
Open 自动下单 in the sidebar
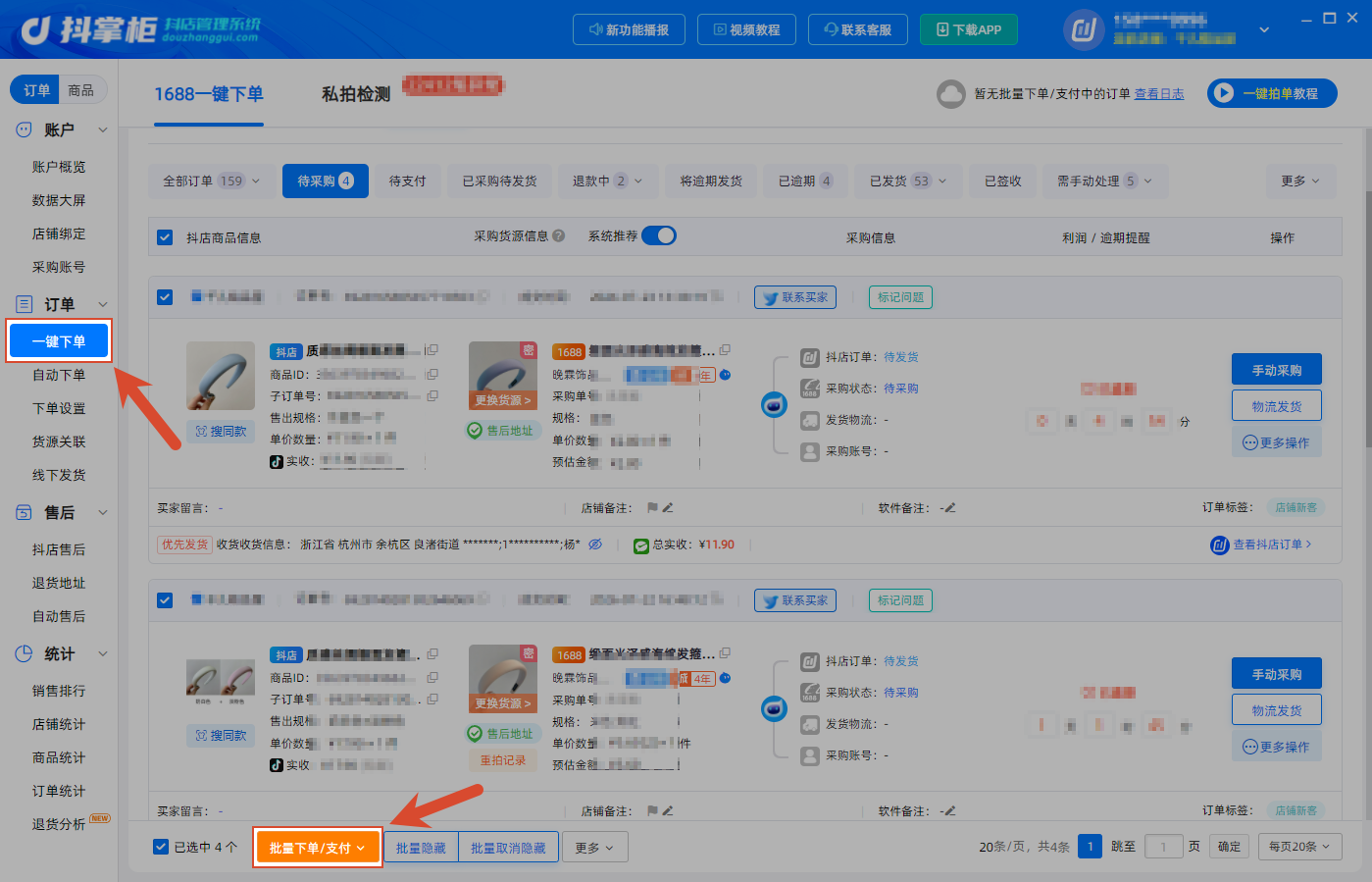coord(59,375)
